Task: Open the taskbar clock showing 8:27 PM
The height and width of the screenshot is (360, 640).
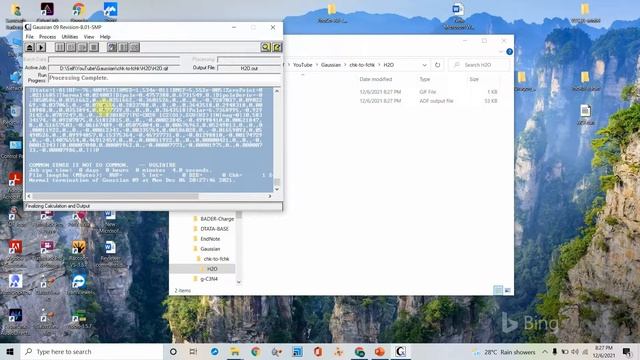Action: (603, 351)
